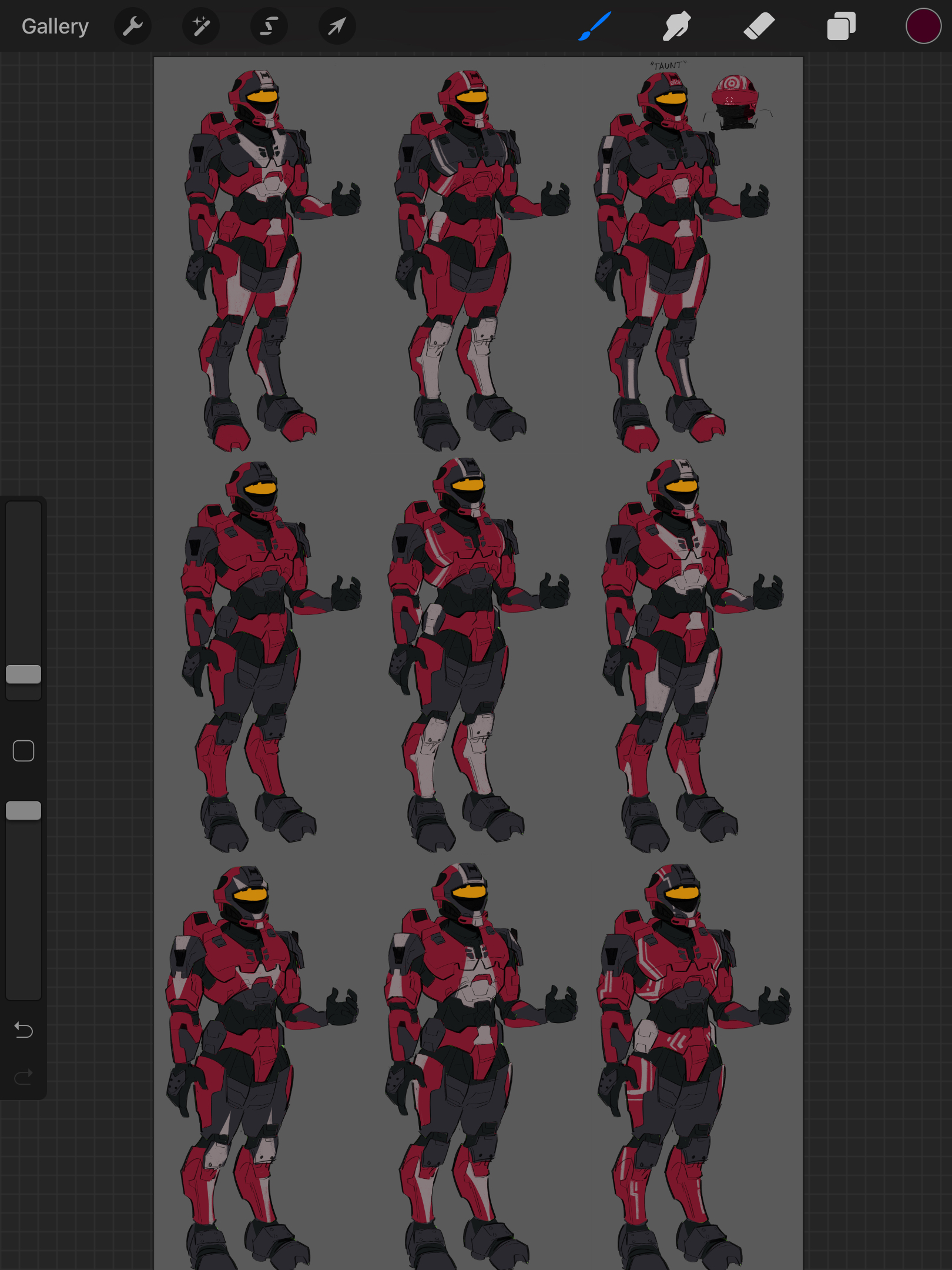Tap the square Modify button in sidebar
The width and height of the screenshot is (952, 1270).
(24, 751)
